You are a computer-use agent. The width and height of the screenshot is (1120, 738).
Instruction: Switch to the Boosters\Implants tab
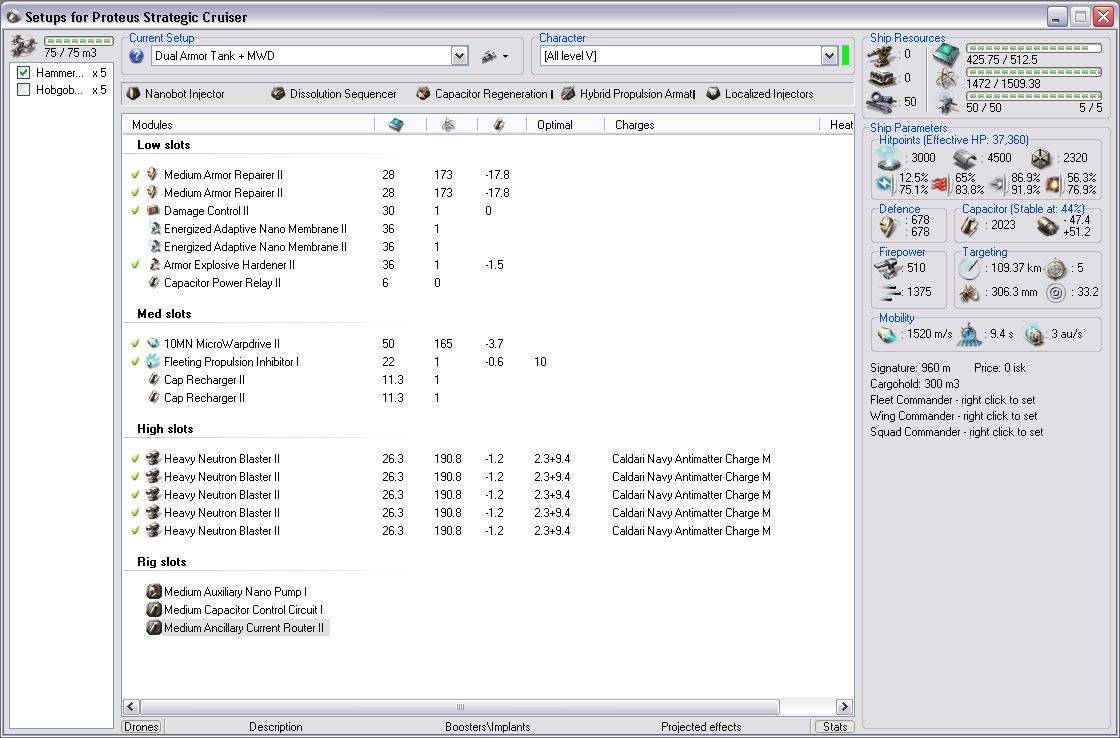487,727
